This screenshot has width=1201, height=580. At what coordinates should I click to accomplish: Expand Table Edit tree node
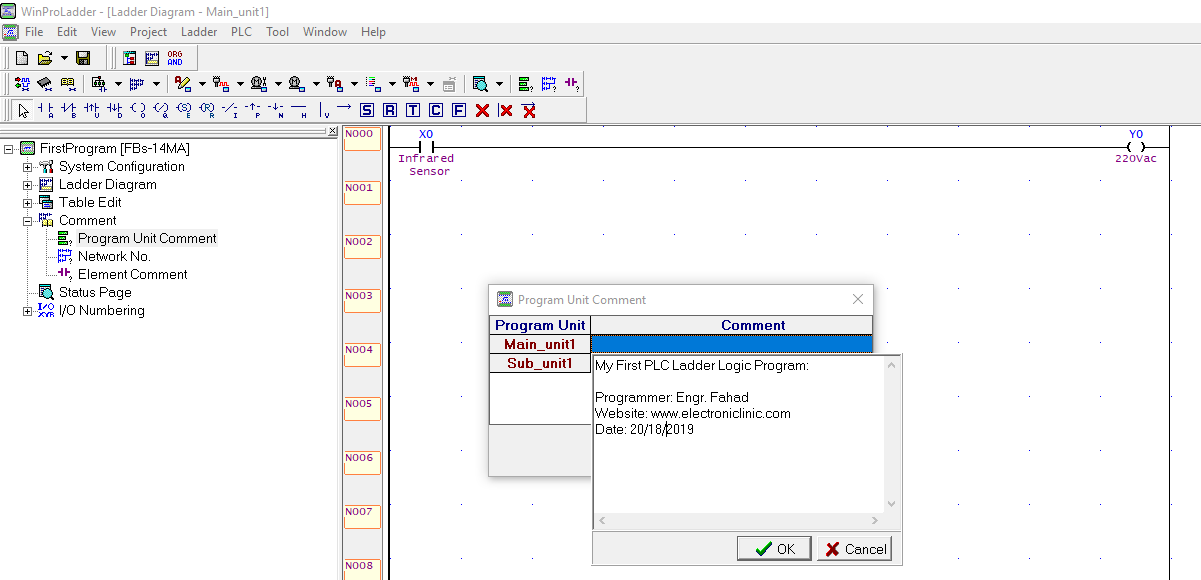[x=28, y=202]
